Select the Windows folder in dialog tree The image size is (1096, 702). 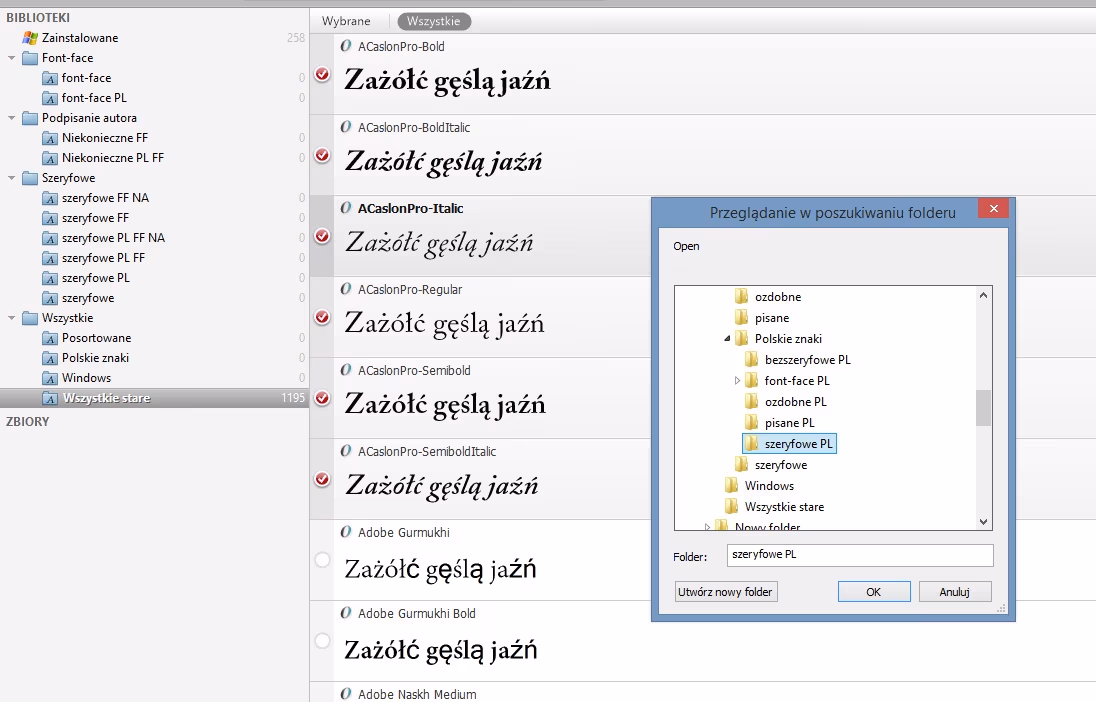pos(769,485)
